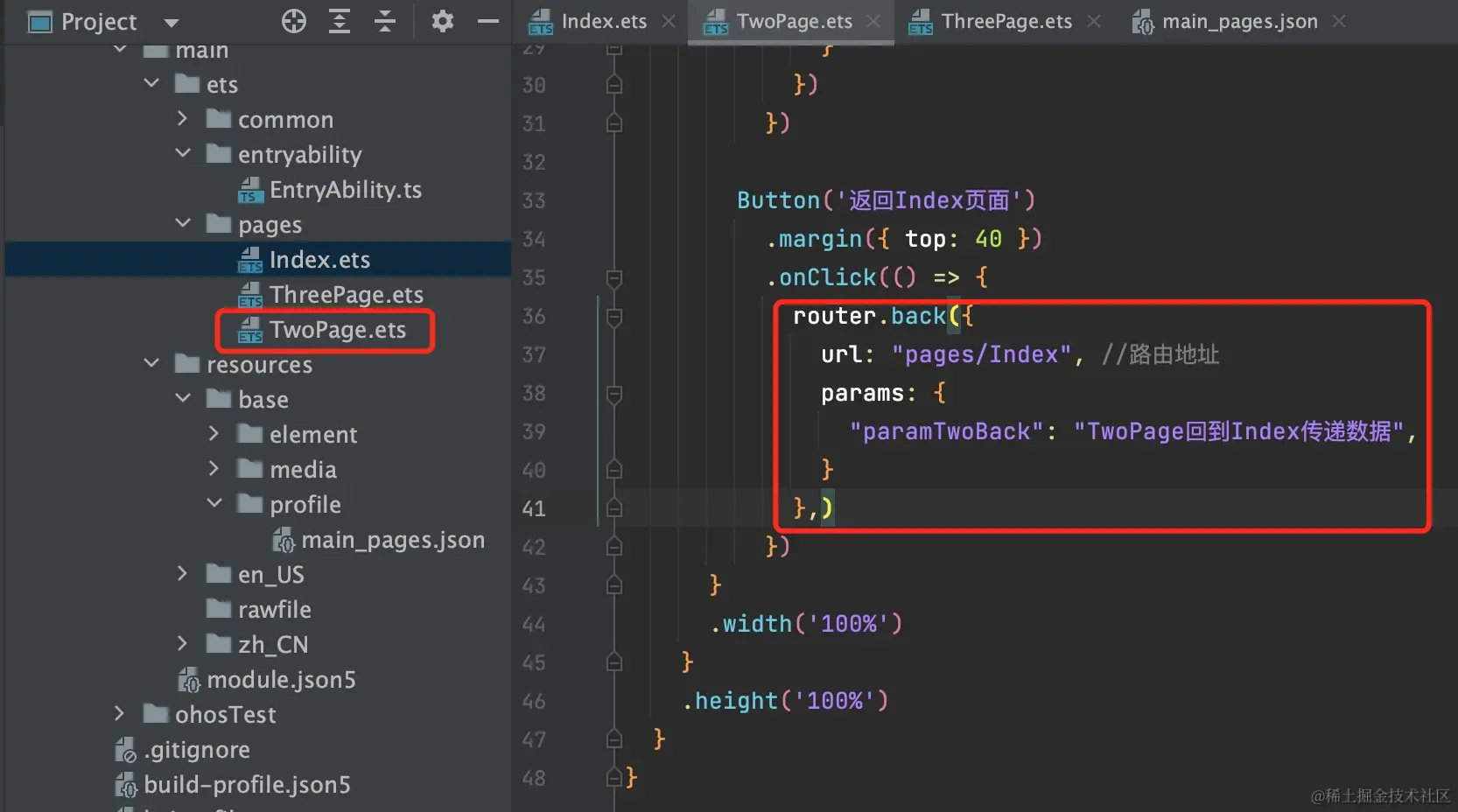Click the Expand All icon in Project toolbar
The image size is (1458, 812).
[340, 21]
